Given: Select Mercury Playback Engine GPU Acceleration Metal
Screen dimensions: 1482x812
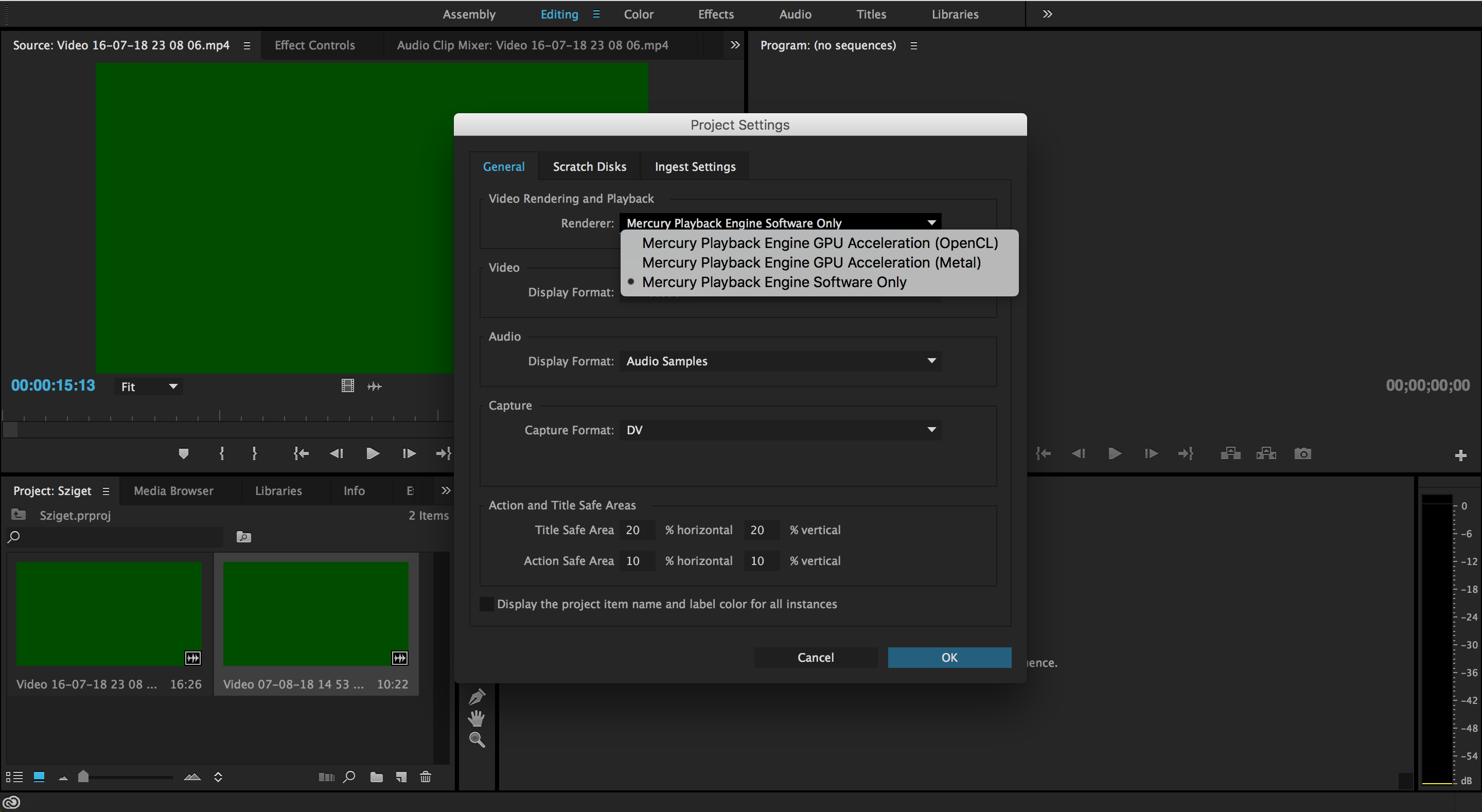Looking at the screenshot, I should pyautogui.click(x=810, y=262).
